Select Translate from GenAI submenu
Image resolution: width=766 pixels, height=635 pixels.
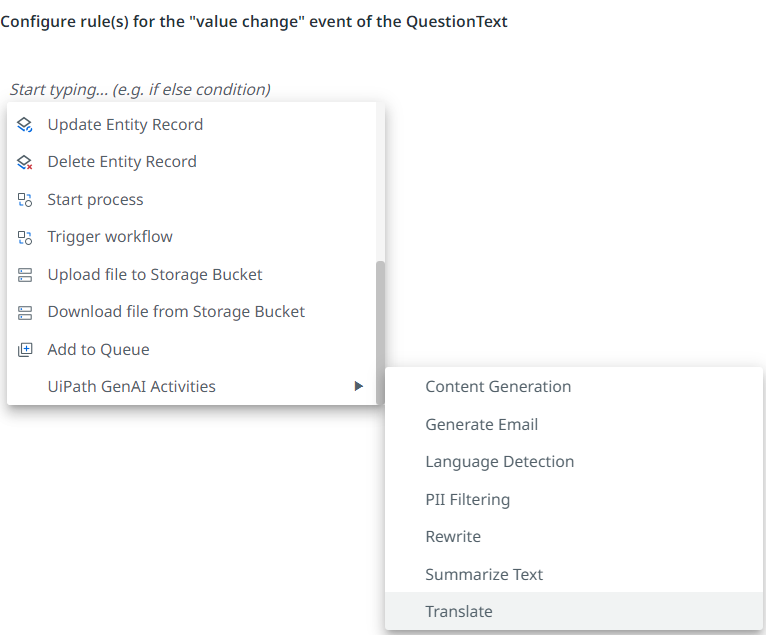click(x=459, y=612)
